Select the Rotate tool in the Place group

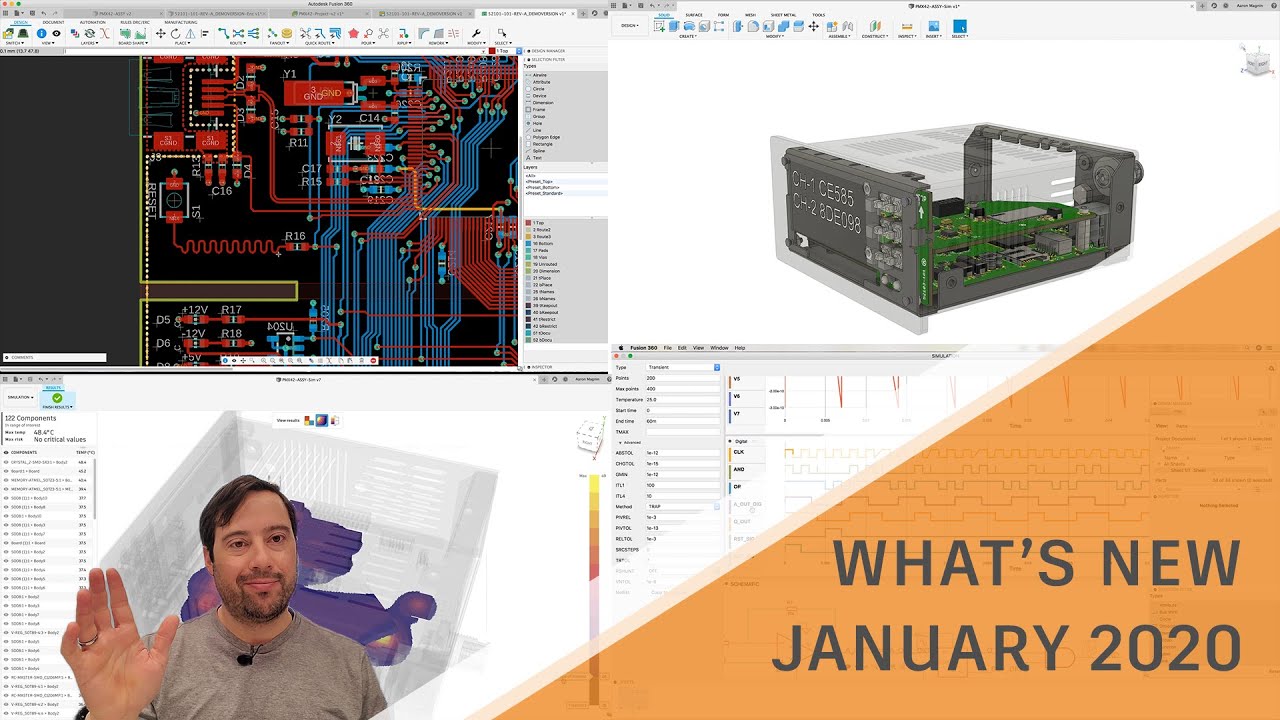(x=175, y=34)
